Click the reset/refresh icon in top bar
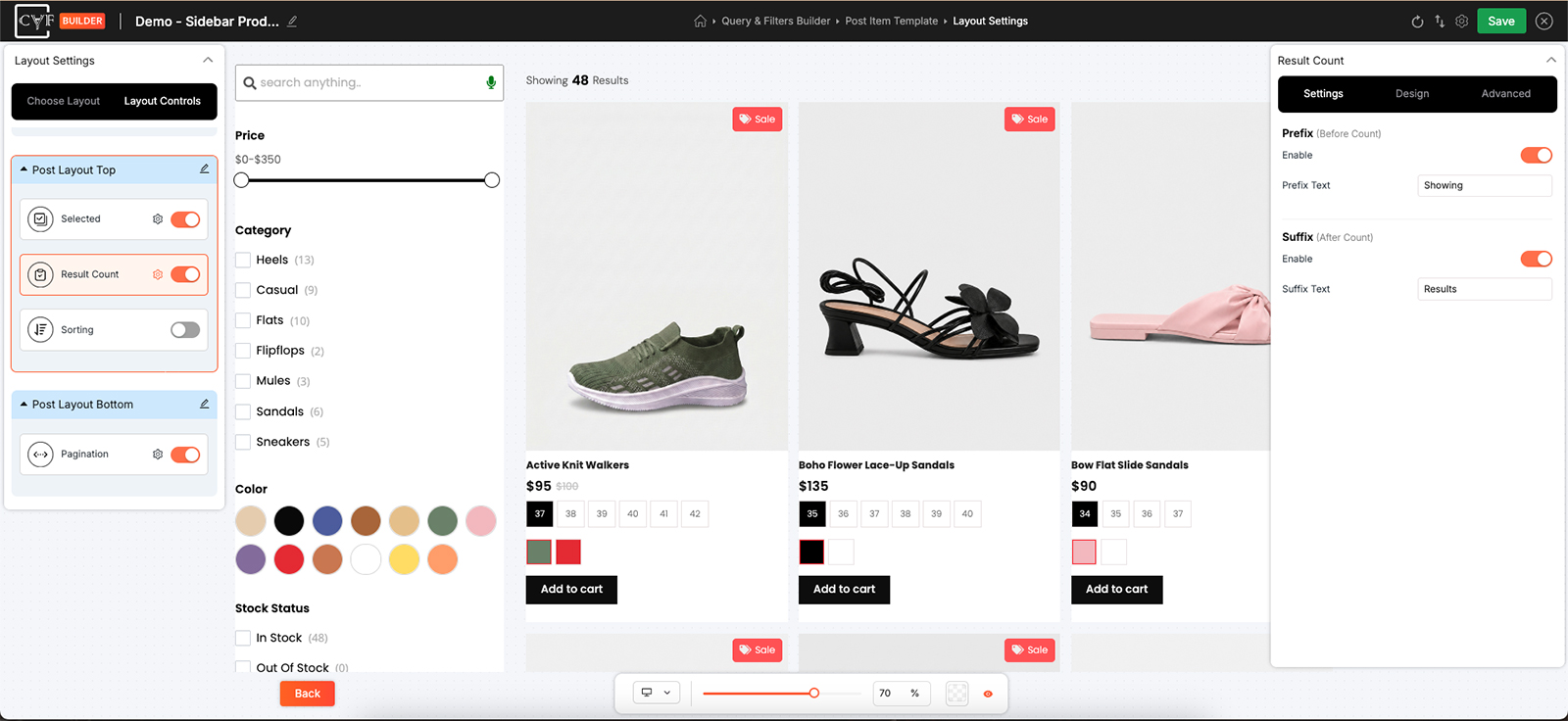The width and height of the screenshot is (1568, 721). point(1417,22)
